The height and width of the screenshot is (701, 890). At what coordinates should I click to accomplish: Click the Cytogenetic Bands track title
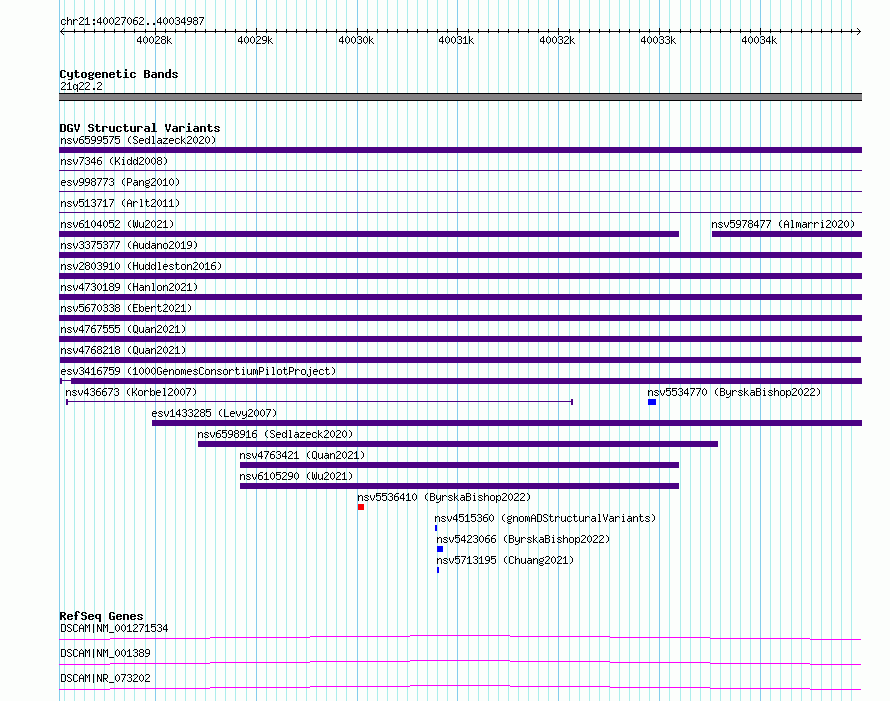pyautogui.click(x=119, y=74)
